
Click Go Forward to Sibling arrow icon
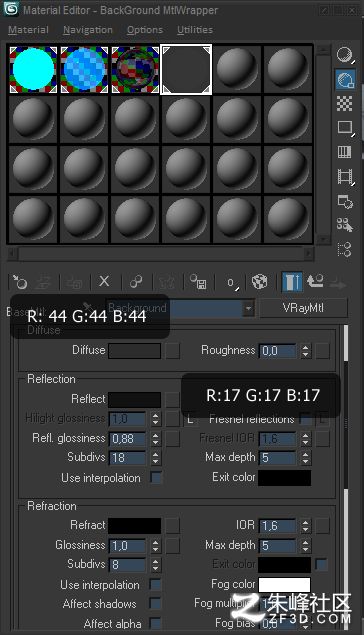(x=337, y=285)
